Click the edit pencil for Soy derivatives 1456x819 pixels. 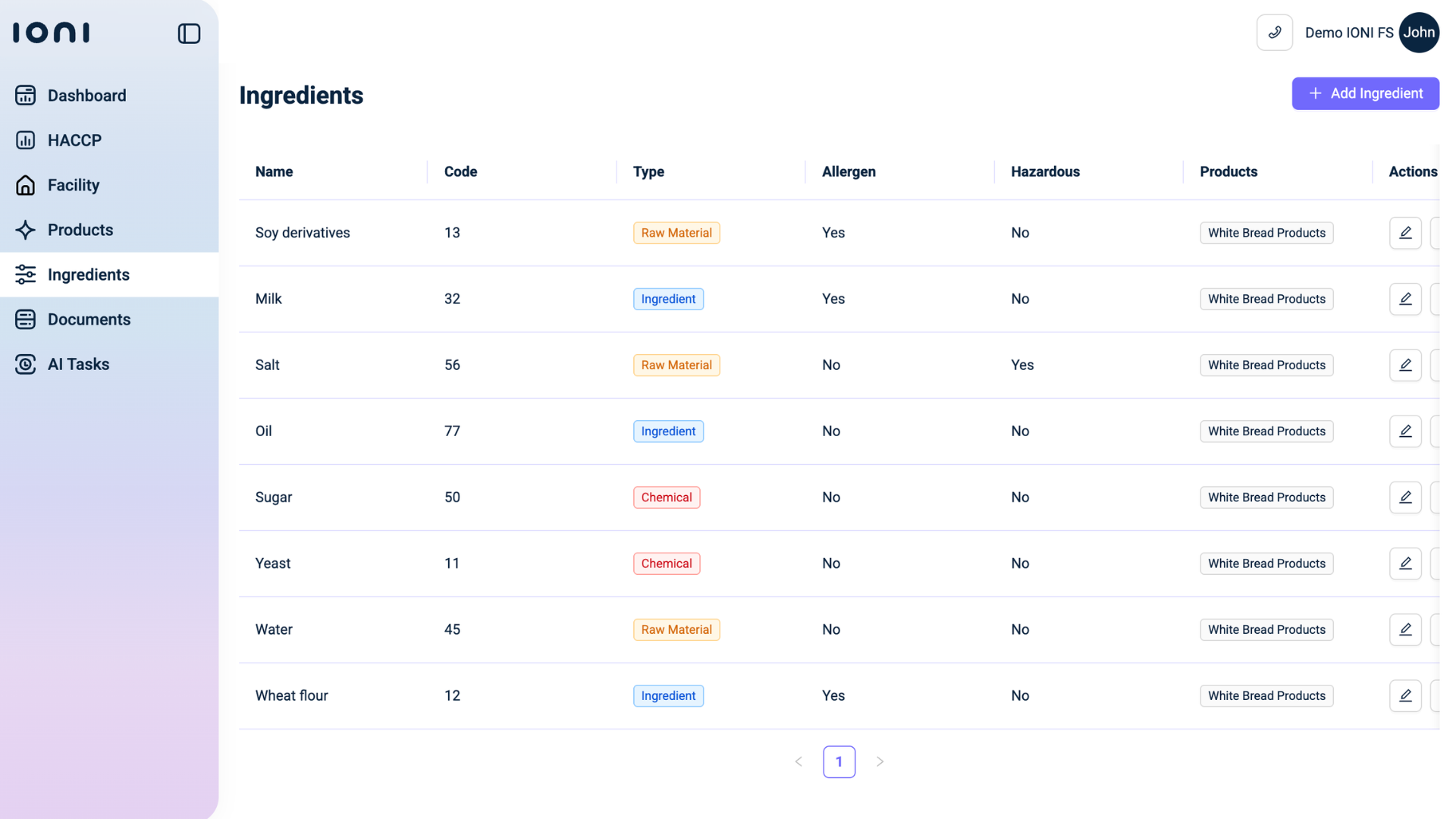1404,233
